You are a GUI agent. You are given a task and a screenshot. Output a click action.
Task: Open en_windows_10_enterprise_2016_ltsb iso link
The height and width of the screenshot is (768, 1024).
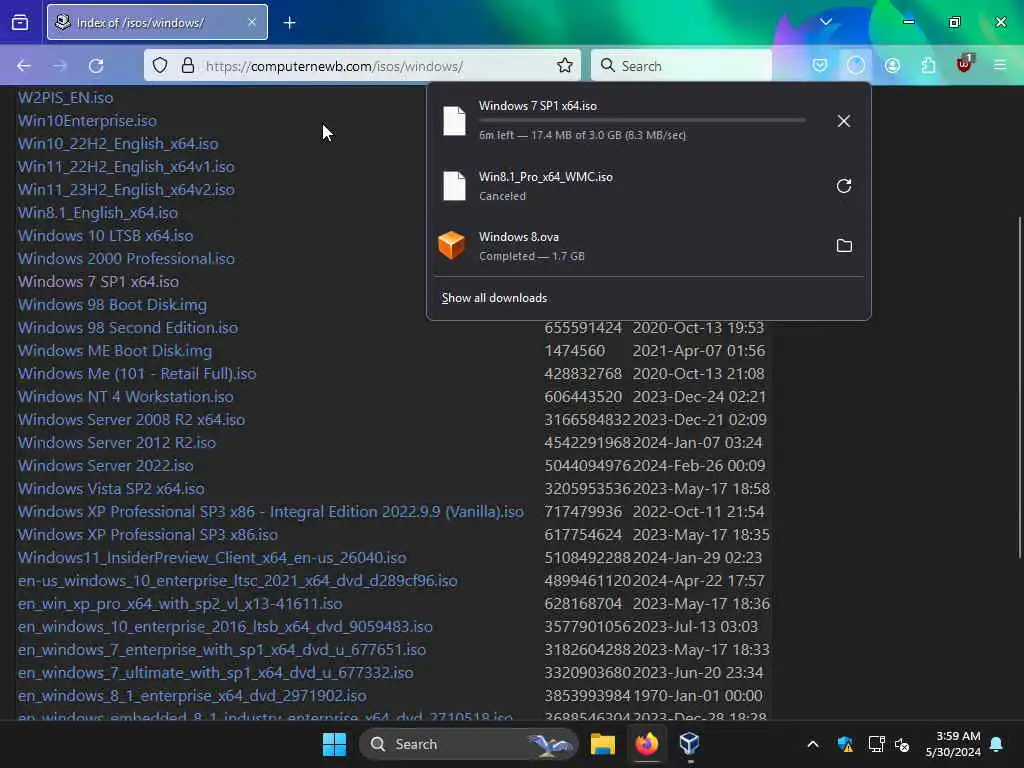coord(225,626)
